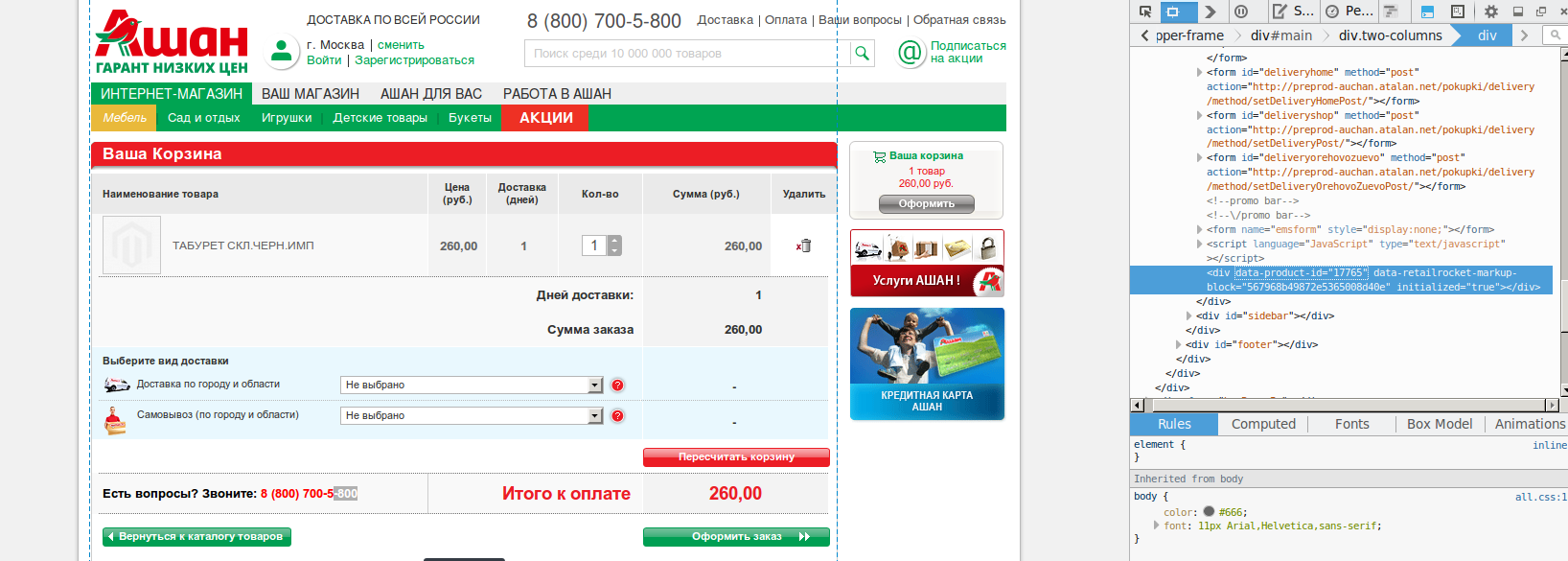Select the Inspector panel icon
Screen dimensions: 1568x561
[1177, 12]
